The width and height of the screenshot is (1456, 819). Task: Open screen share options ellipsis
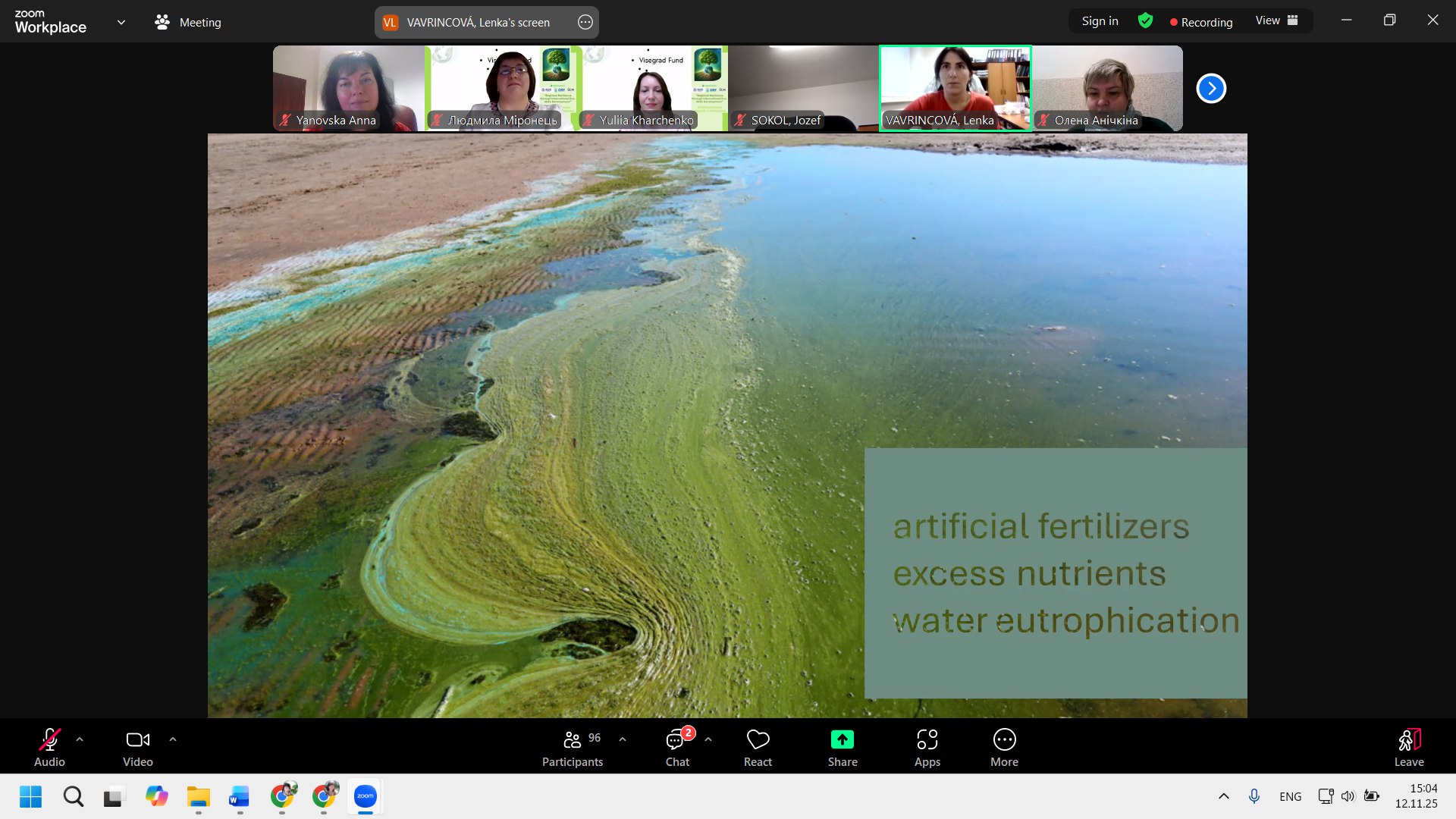(585, 22)
